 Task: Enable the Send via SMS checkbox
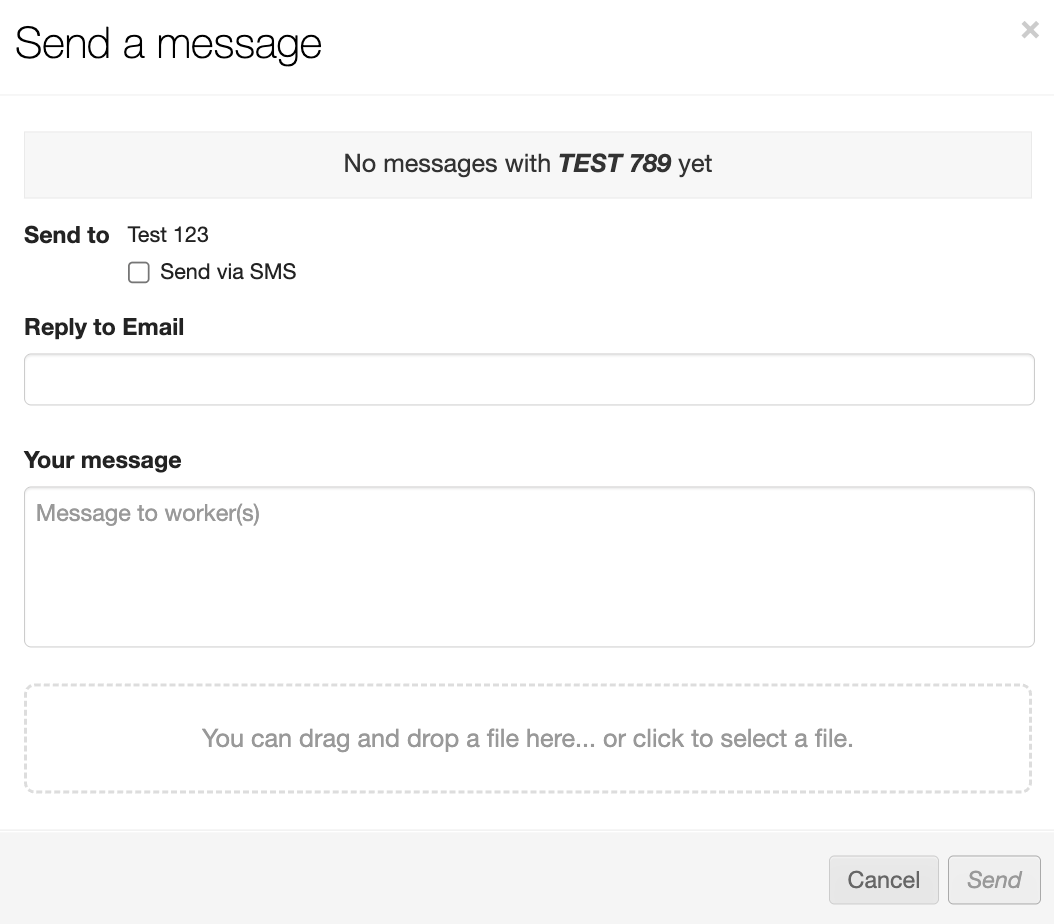[139, 272]
